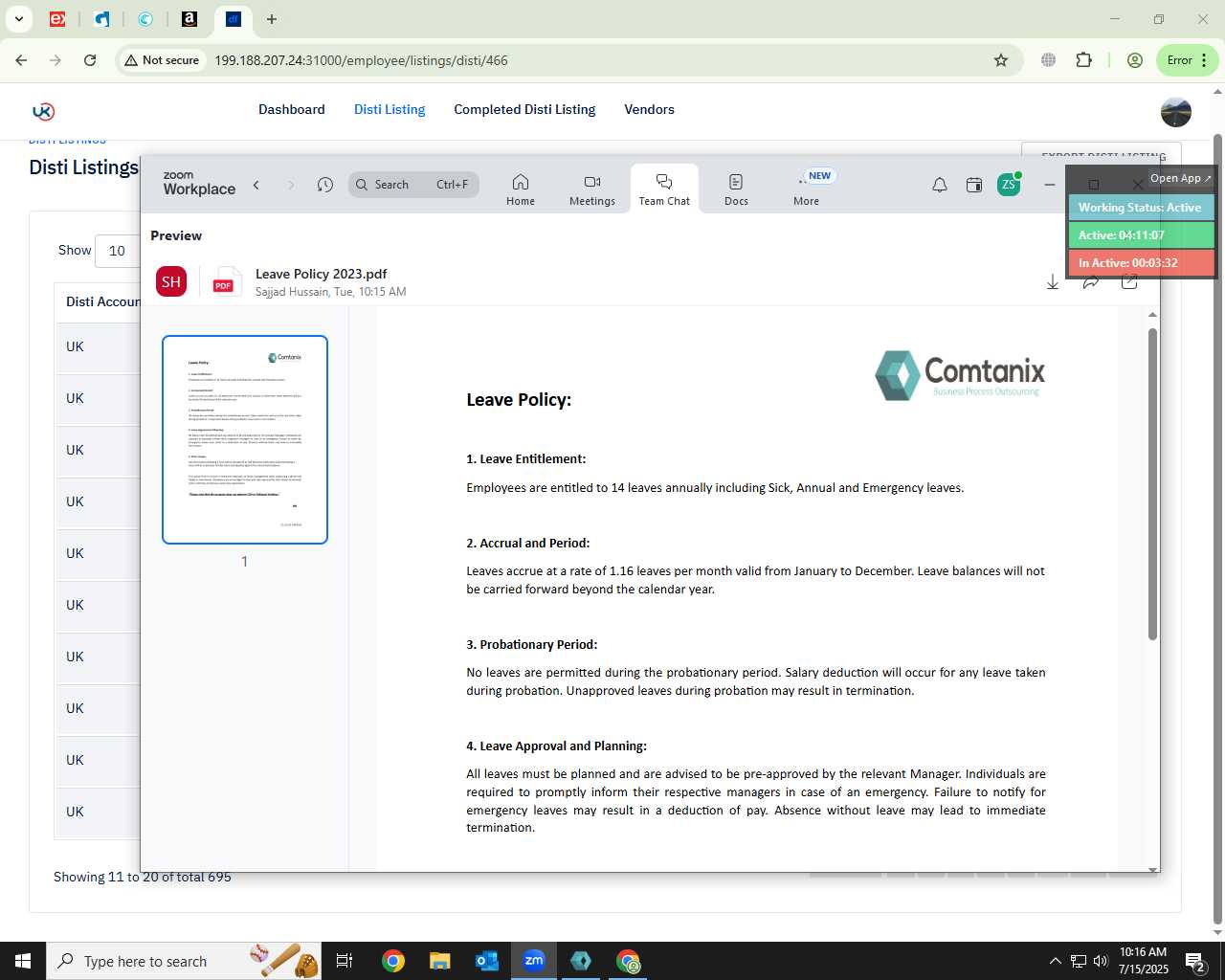The image size is (1225, 980).
Task: Open File Explorer from the taskbar
Action: point(439,961)
